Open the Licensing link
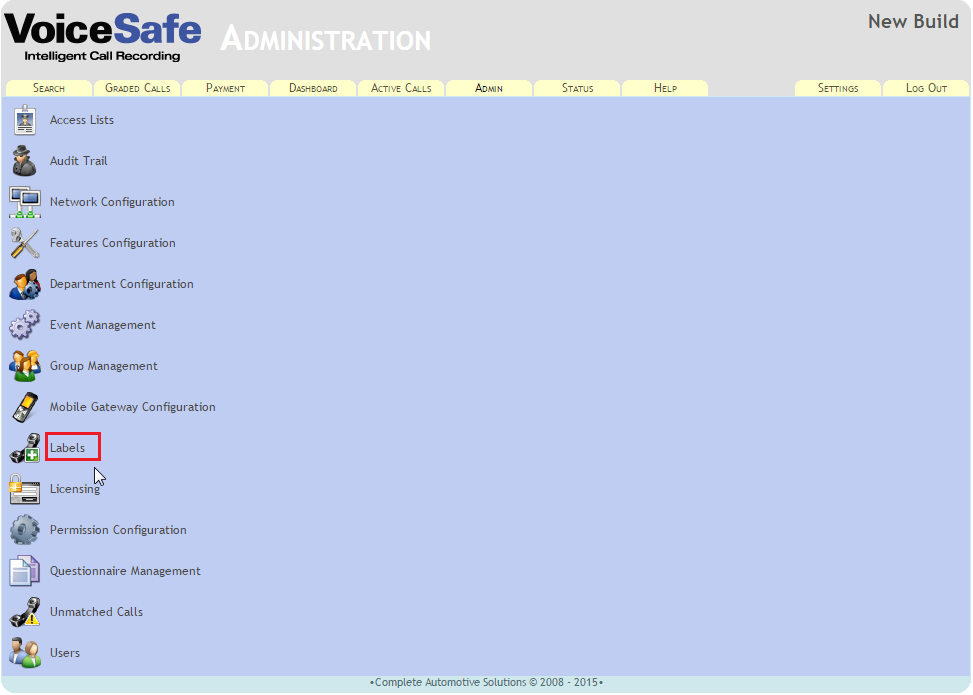The width and height of the screenshot is (973, 695). [x=74, y=488]
